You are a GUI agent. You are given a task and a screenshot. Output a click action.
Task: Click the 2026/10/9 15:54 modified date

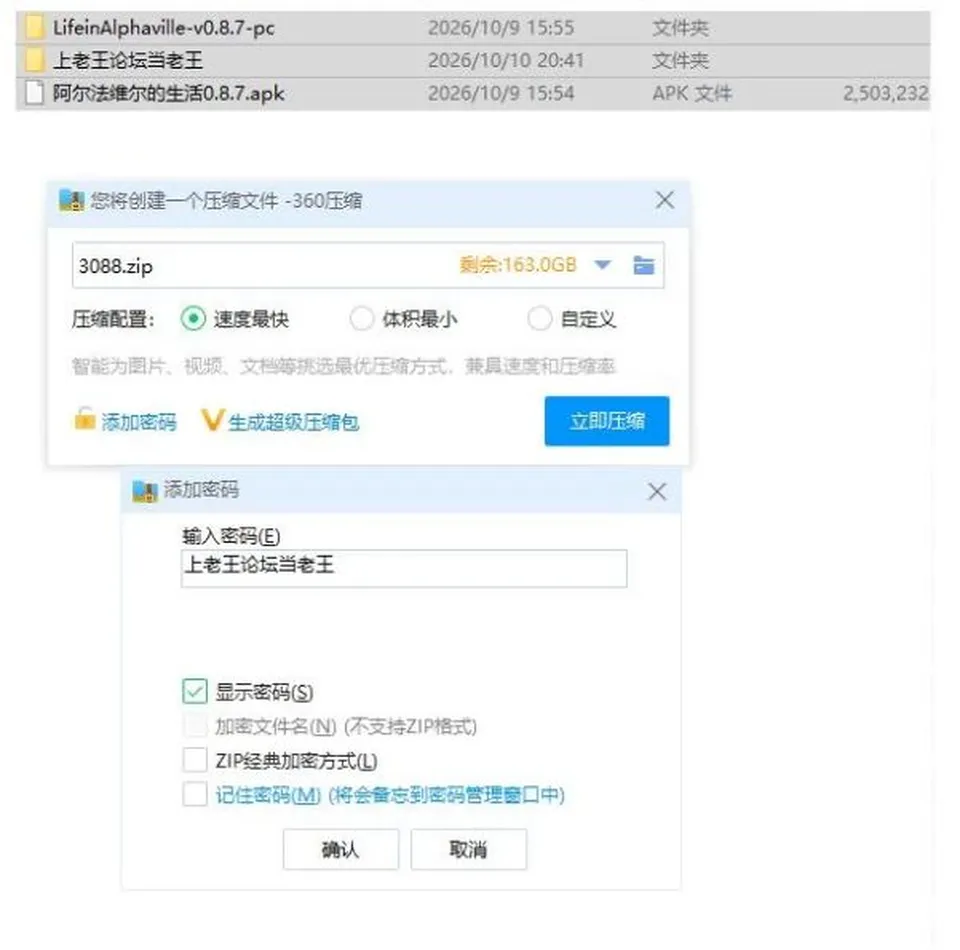point(501,94)
